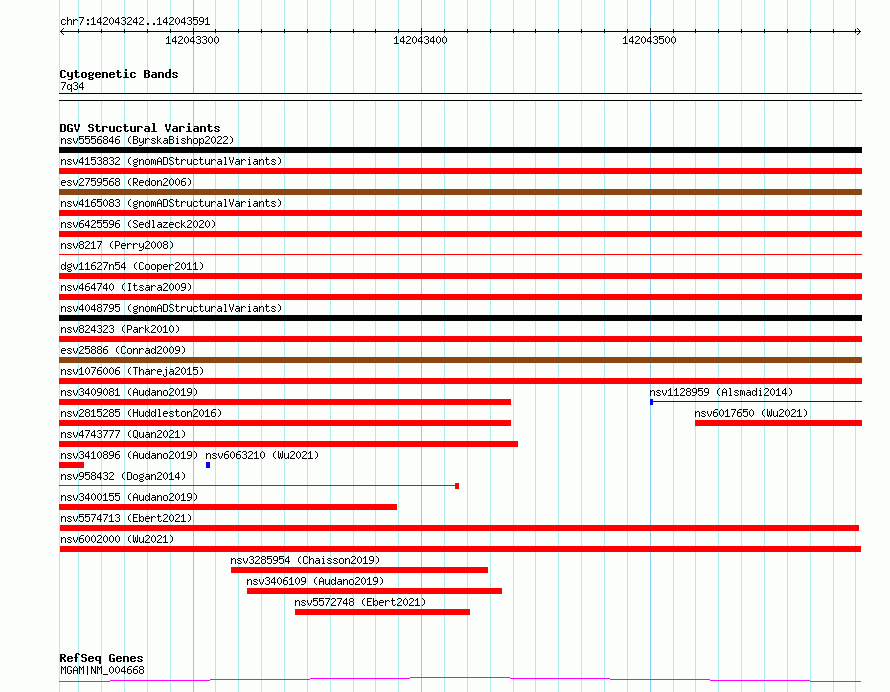This screenshot has width=890, height=692.
Task: Click the magenta MGAM gene line
Action: pos(460,680)
